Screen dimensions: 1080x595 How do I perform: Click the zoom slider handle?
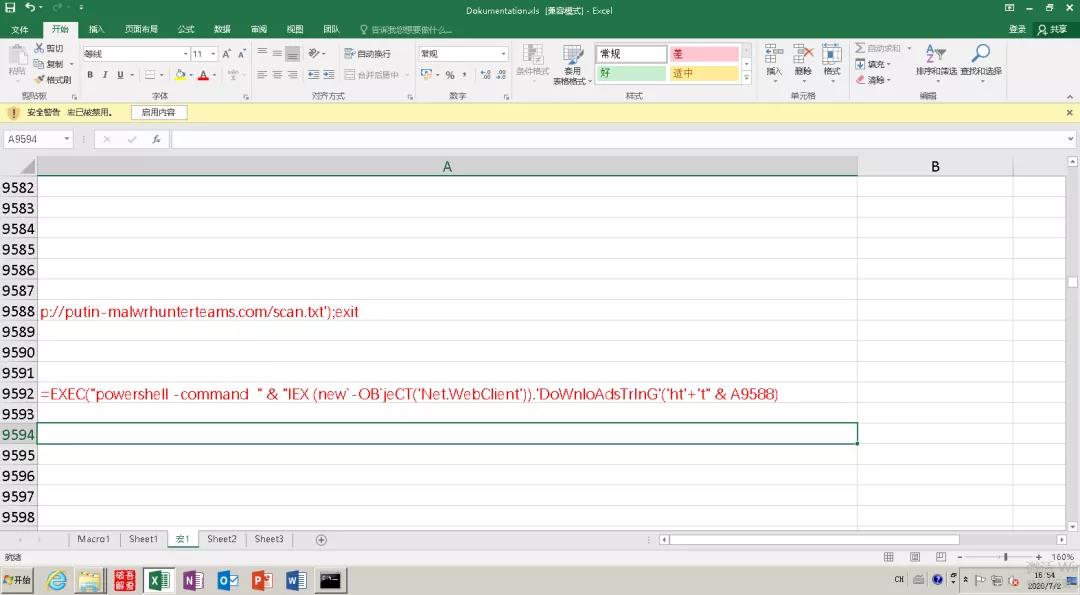(1006, 556)
